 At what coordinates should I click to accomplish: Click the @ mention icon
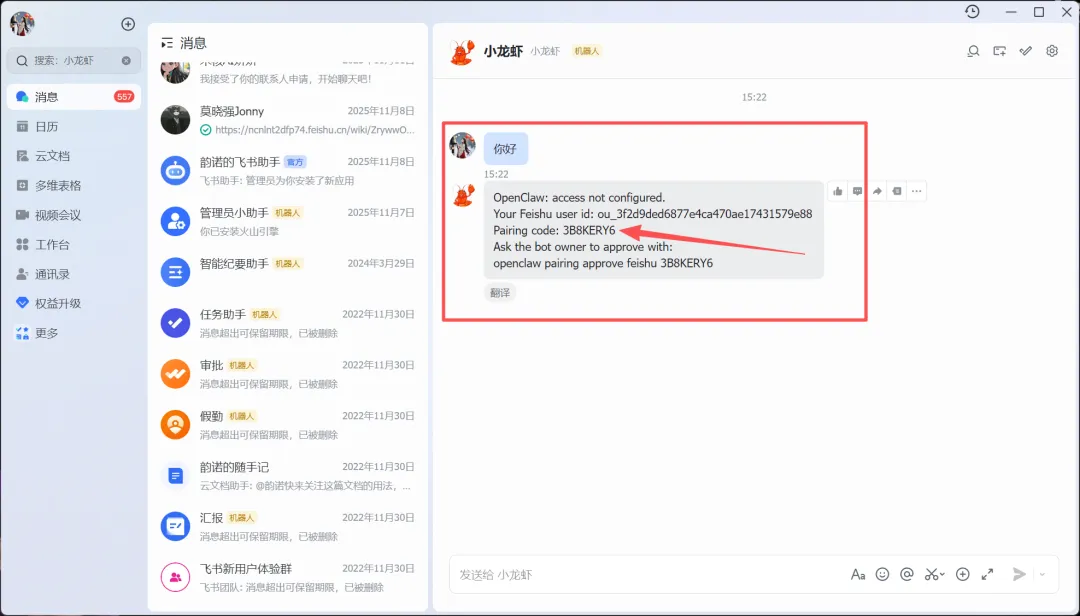(906, 574)
